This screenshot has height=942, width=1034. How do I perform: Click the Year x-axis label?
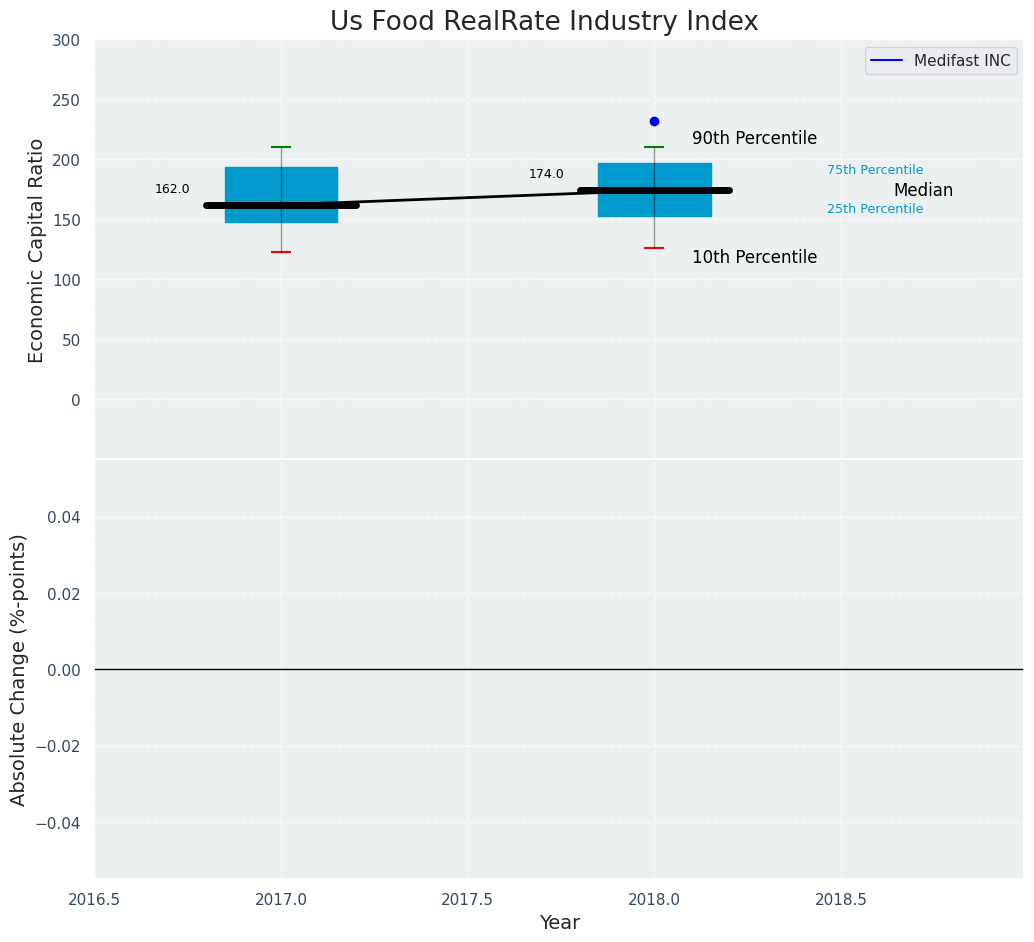[559, 922]
